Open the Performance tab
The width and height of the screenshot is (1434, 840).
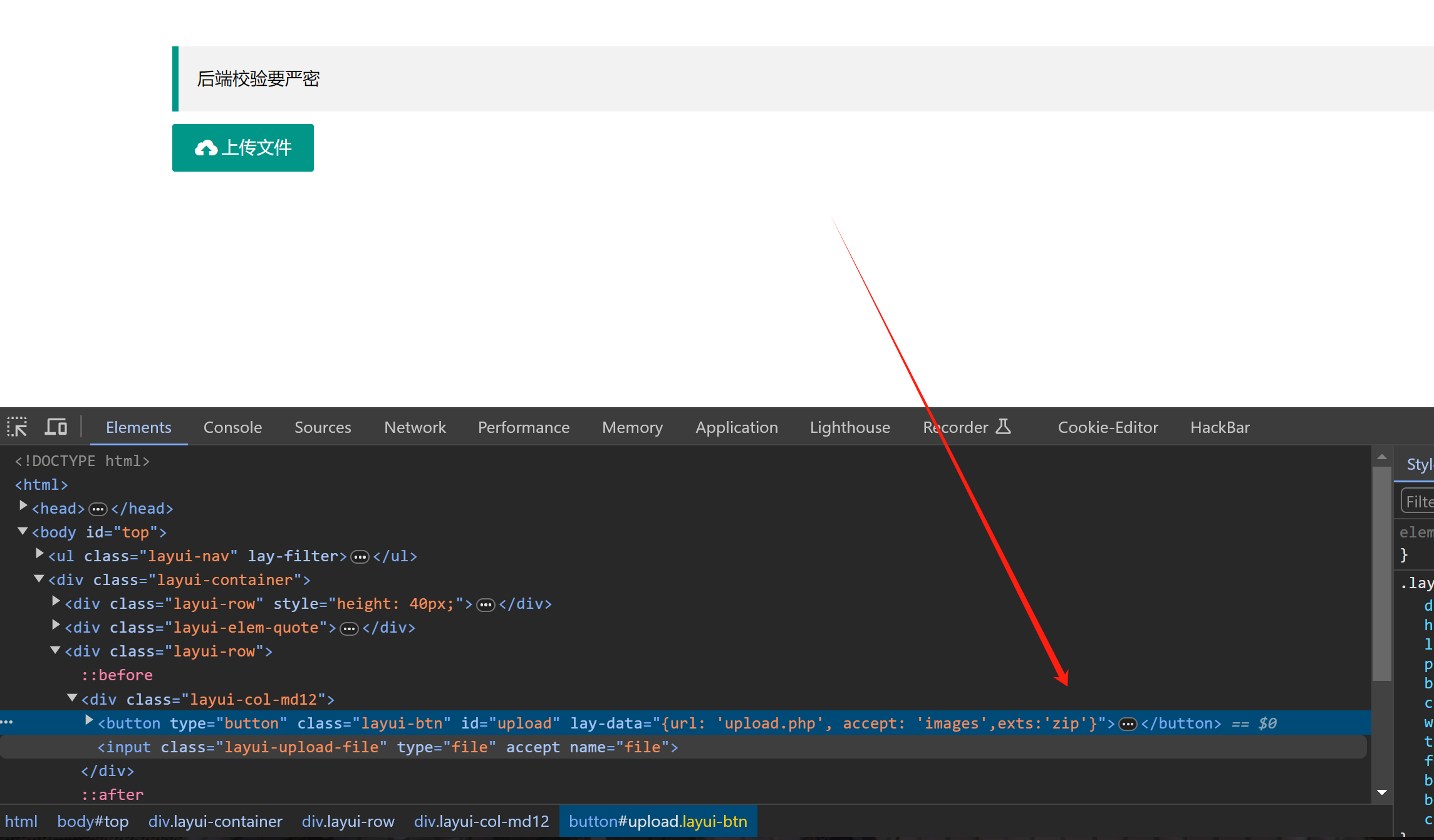524,427
